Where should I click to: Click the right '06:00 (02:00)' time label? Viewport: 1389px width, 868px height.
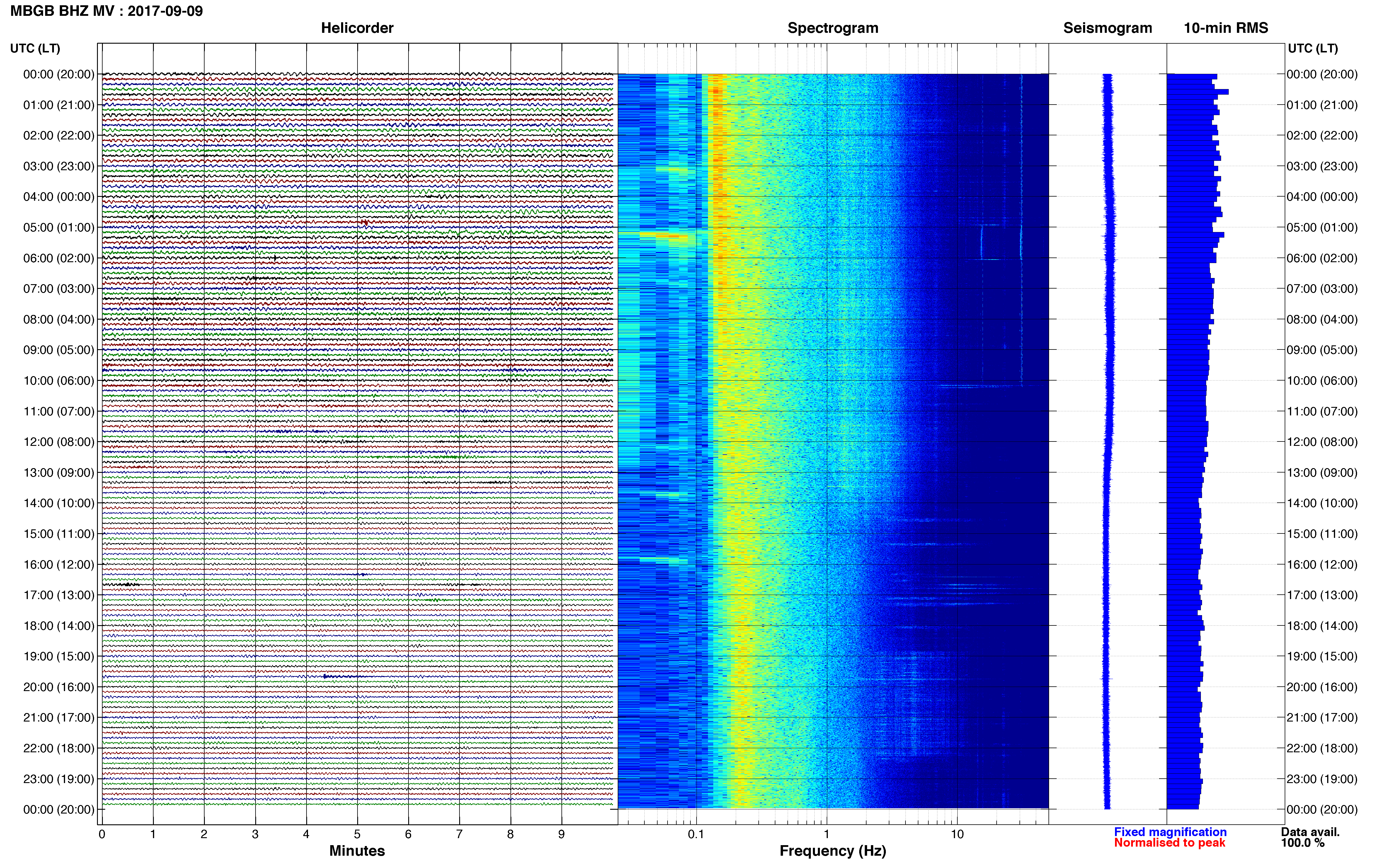click(x=1322, y=258)
